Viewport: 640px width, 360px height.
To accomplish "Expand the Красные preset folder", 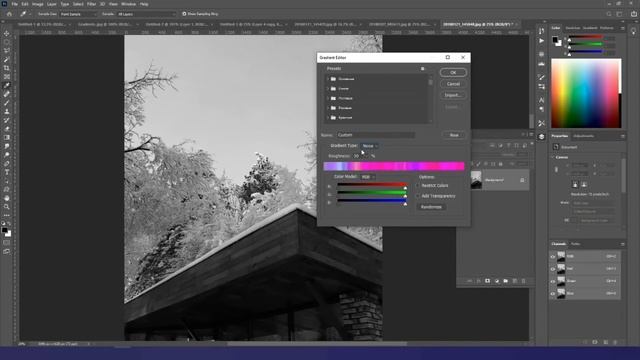I will [328, 118].
